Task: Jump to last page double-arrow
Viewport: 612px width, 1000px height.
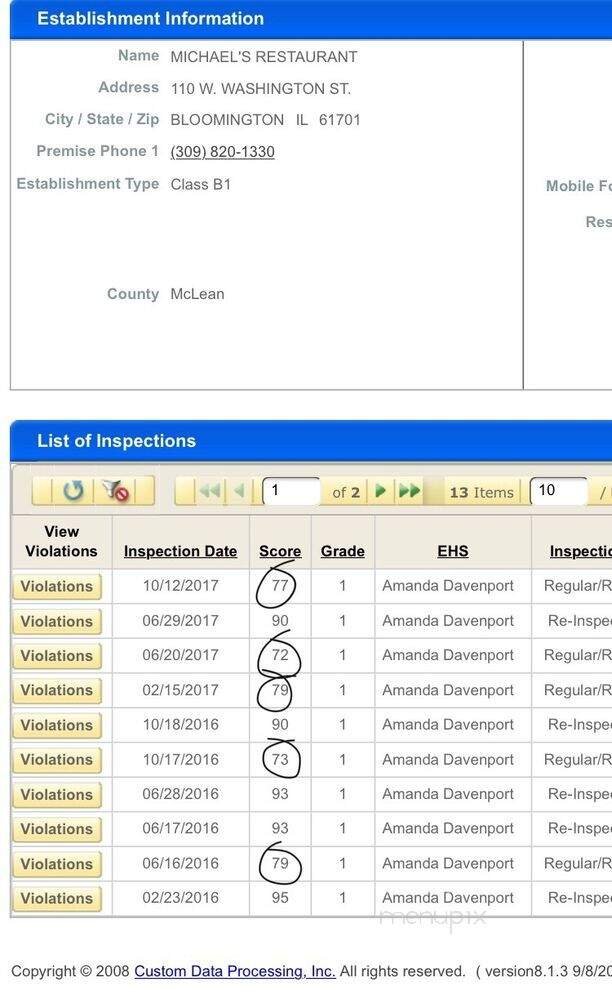Action: click(x=409, y=491)
